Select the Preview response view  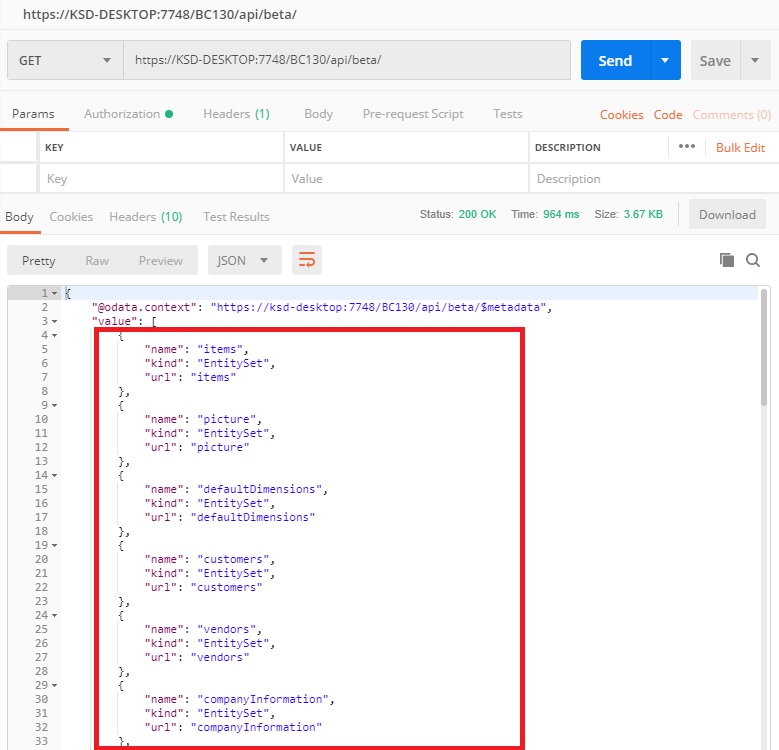click(x=160, y=260)
